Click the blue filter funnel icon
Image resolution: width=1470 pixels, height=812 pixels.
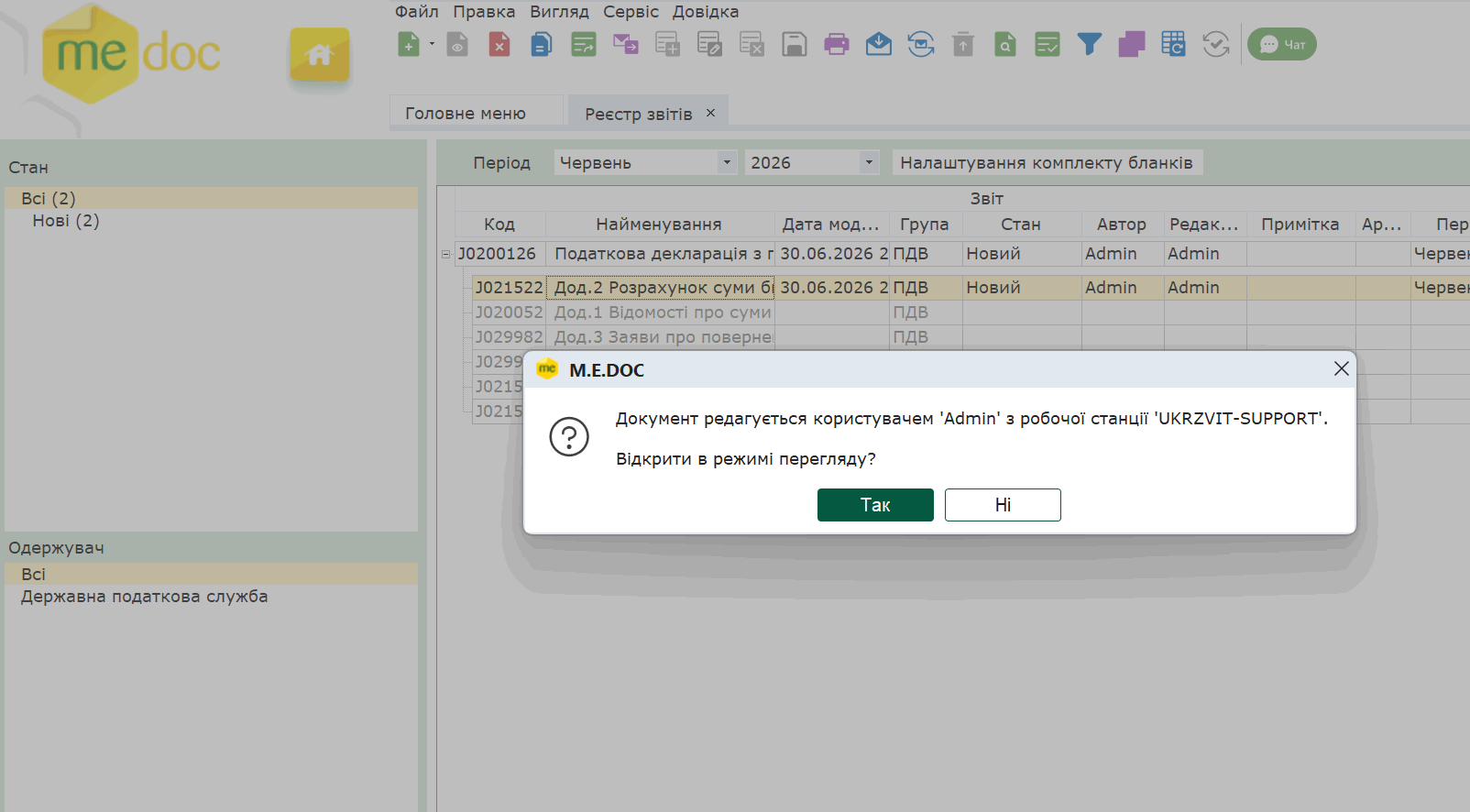tap(1090, 44)
